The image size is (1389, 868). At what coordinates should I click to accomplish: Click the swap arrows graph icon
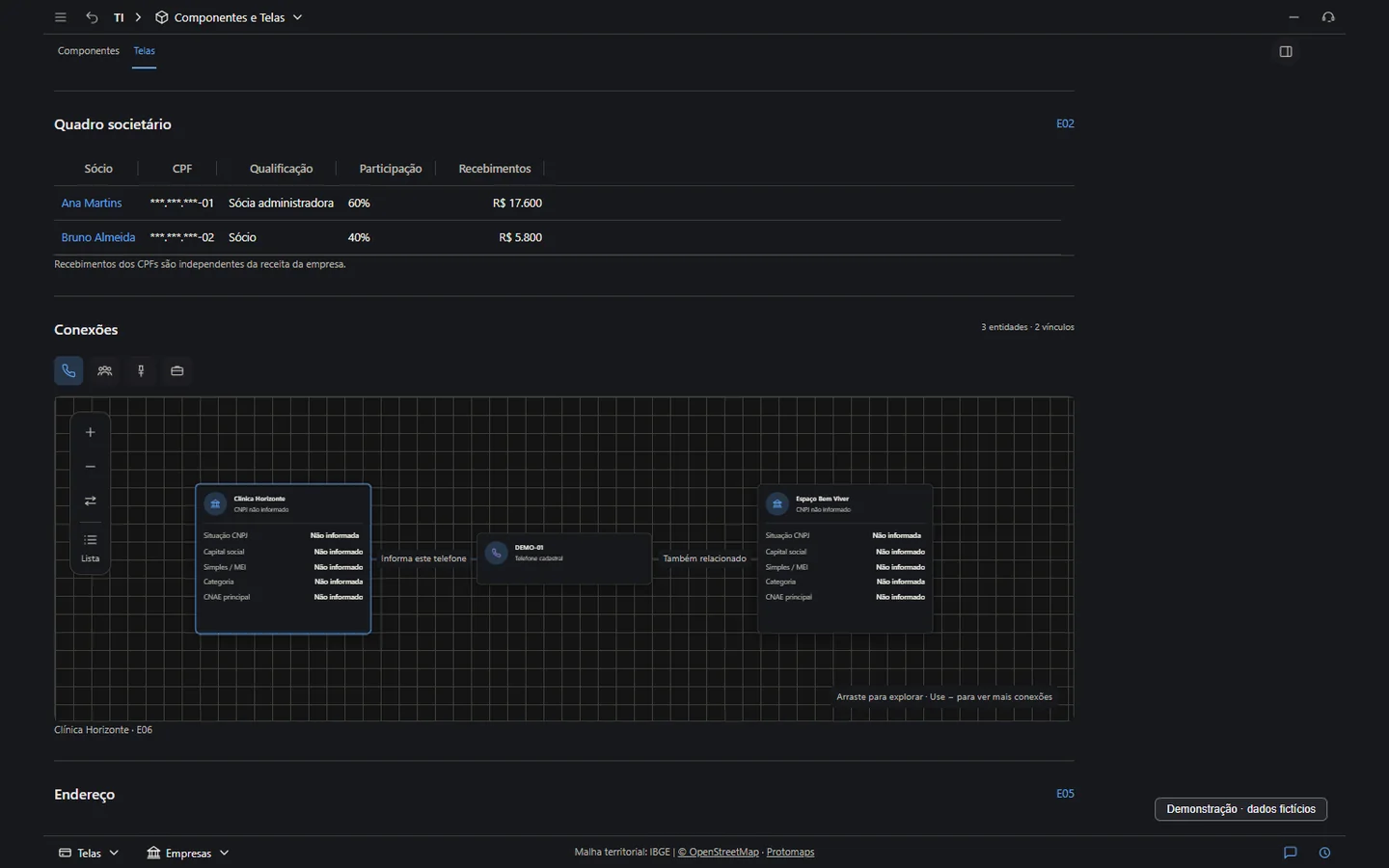[91, 501]
